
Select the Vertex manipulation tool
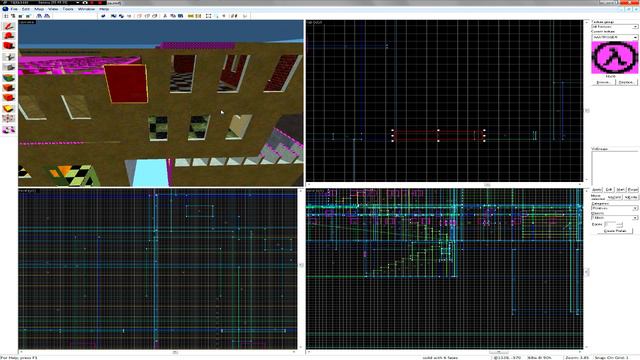tap(9, 119)
